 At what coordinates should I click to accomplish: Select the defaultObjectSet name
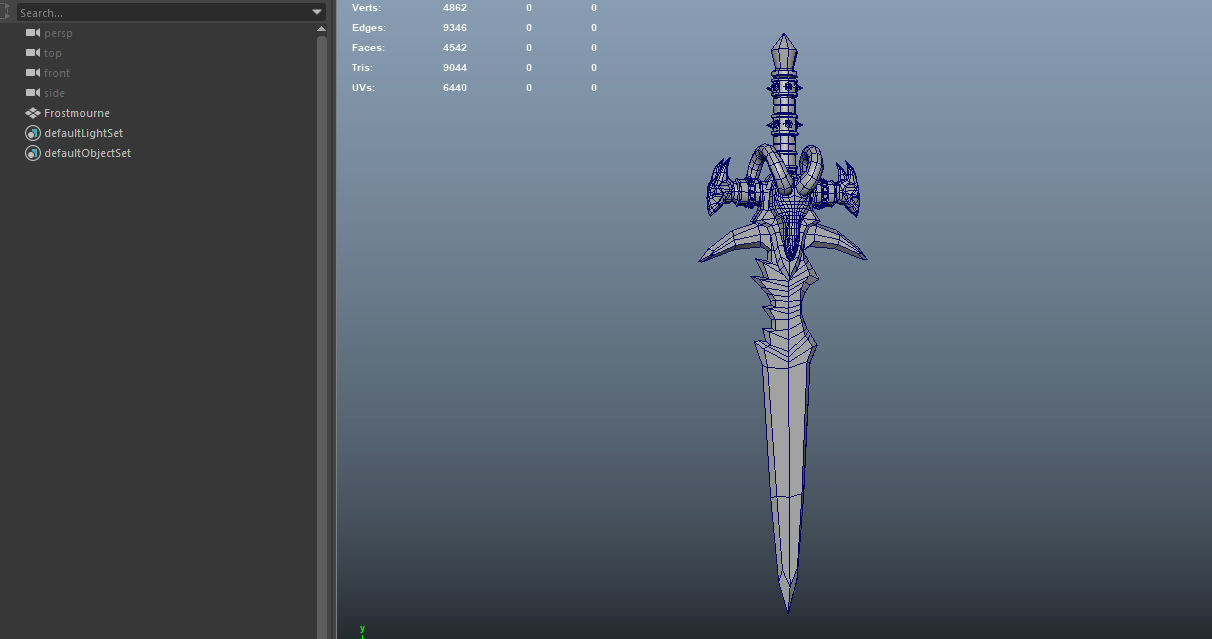point(88,153)
